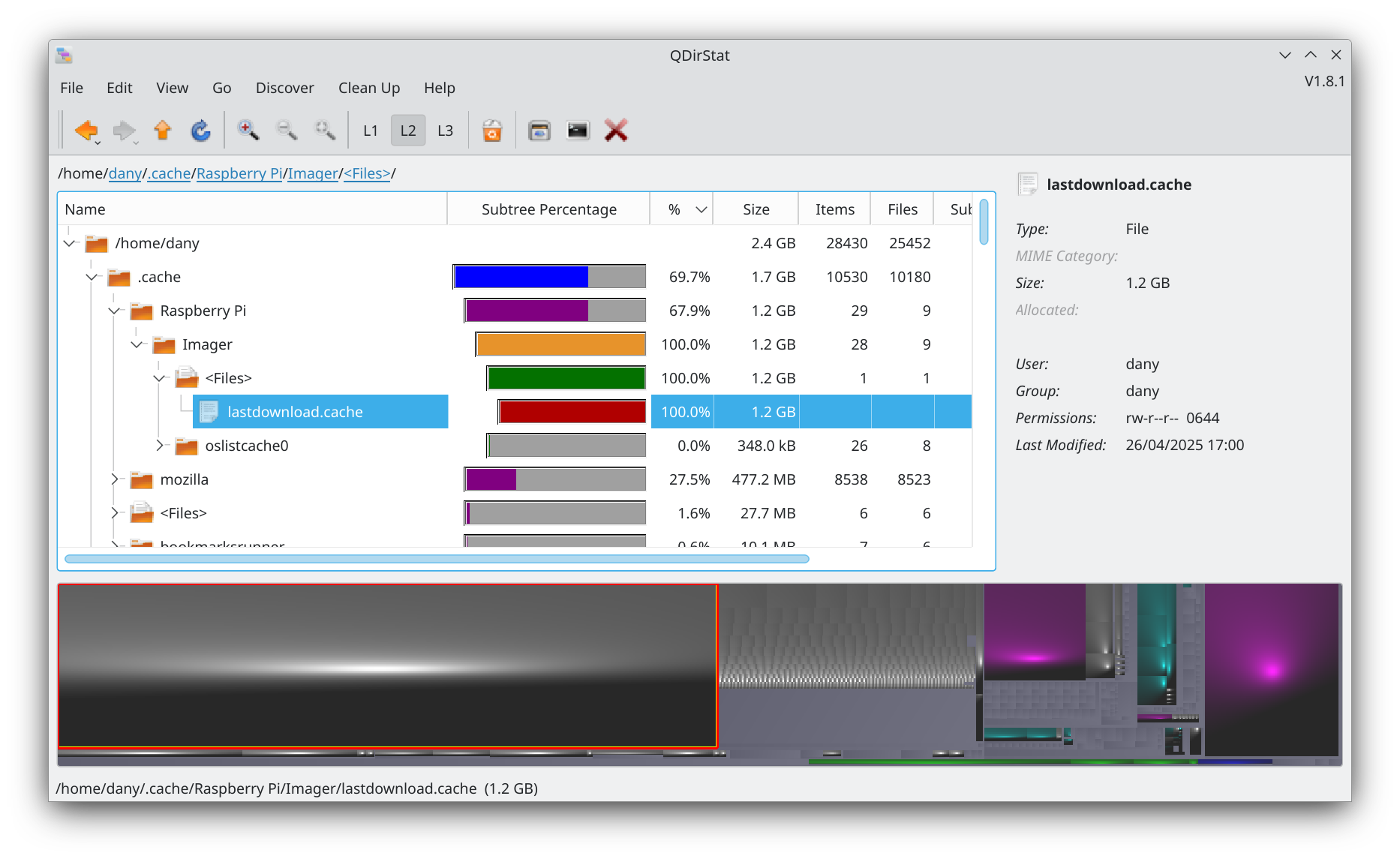Sort by the Name column header
Viewport: 1400px width, 859px height.
pyautogui.click(x=252, y=209)
